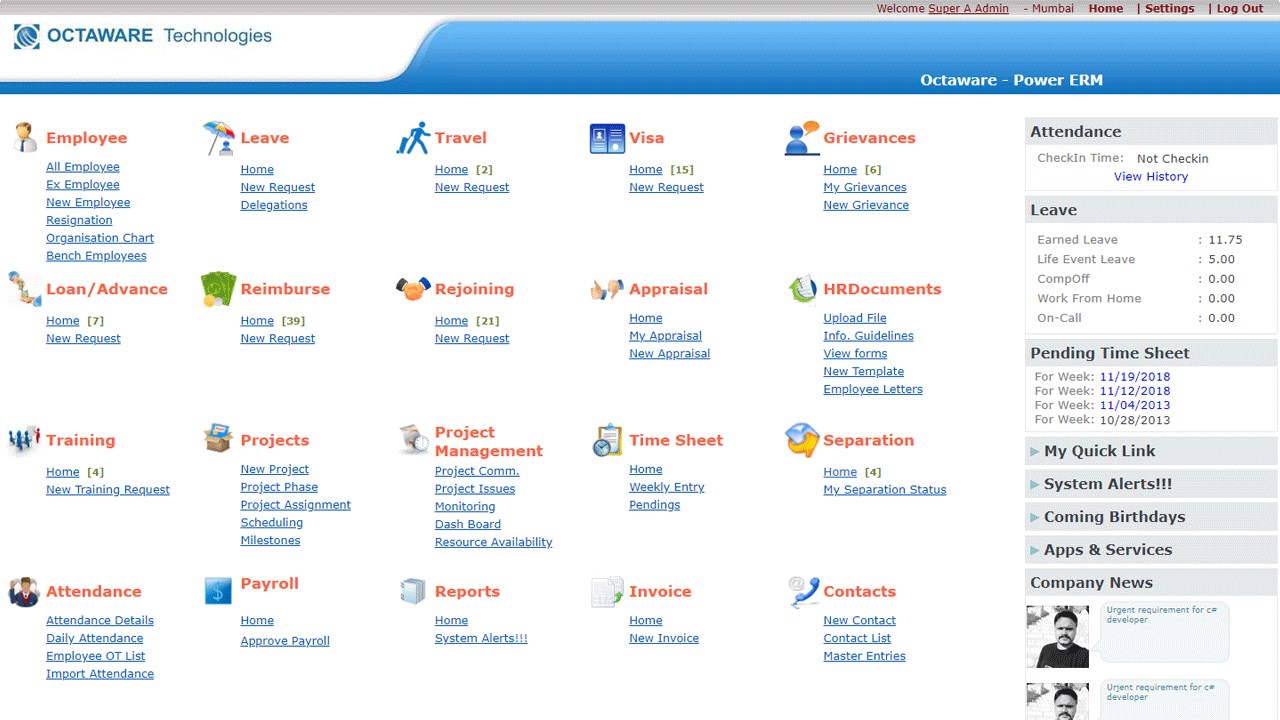The image size is (1280, 720).
Task: Click the Travel walking-person icon
Action: pos(413,138)
